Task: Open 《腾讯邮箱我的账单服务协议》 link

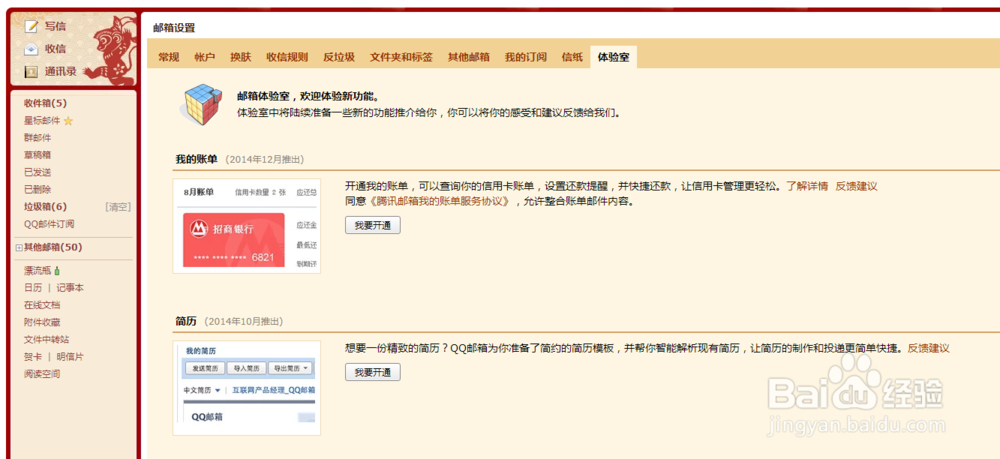Action: click(438, 201)
